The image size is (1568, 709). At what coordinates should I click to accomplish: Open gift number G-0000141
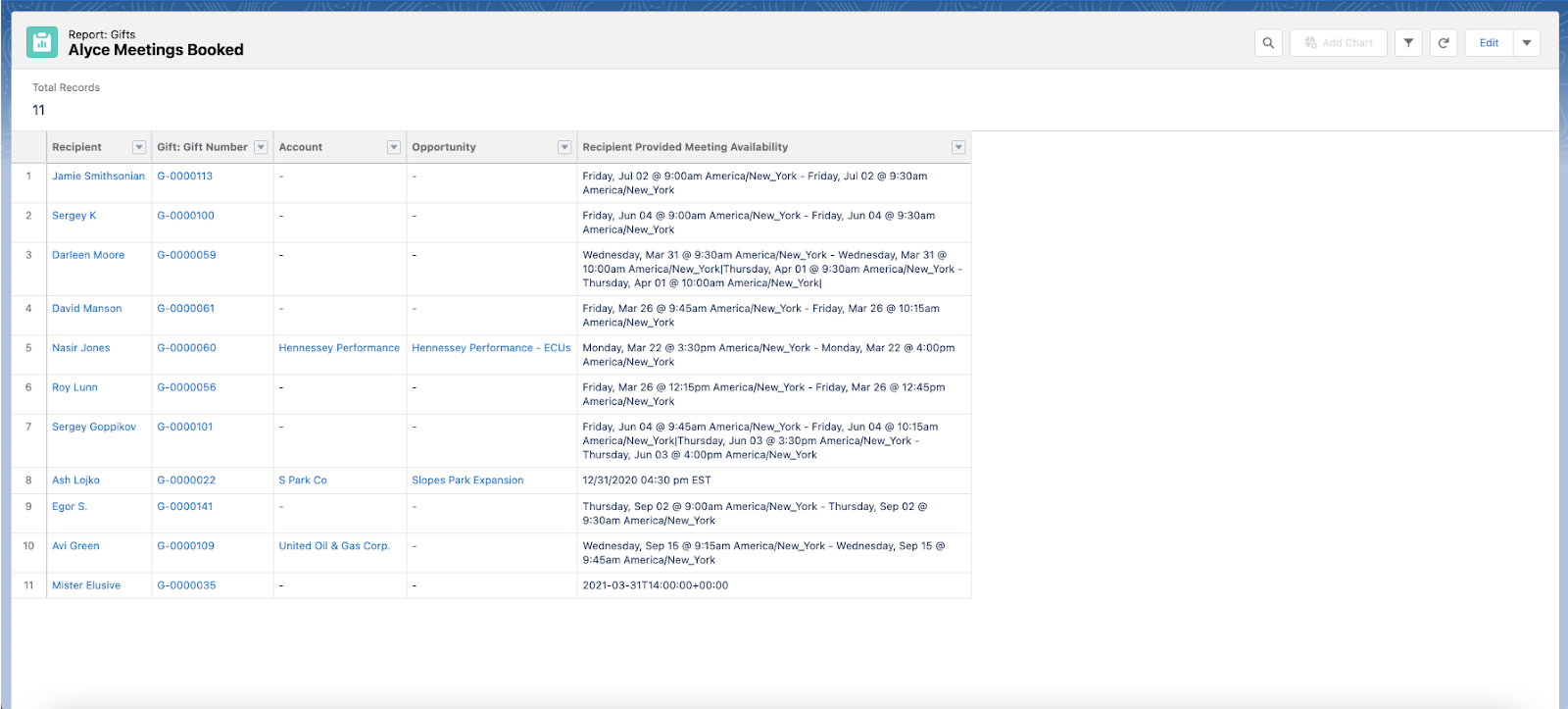coord(185,507)
